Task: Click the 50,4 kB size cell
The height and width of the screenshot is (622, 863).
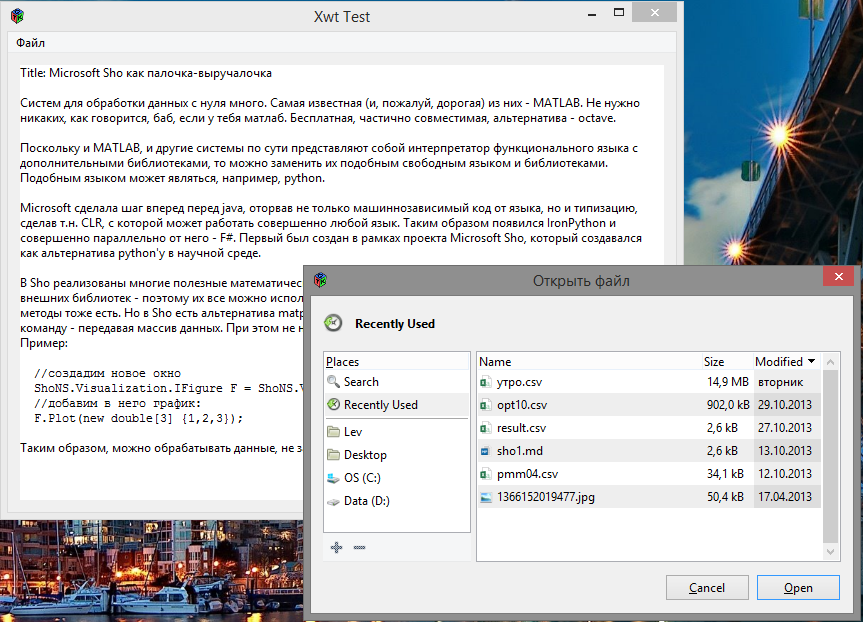Action: click(725, 498)
